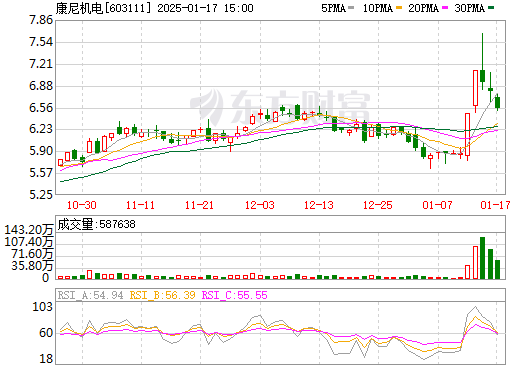Click the 12-03 date label
The image size is (520, 365).
[260, 205]
